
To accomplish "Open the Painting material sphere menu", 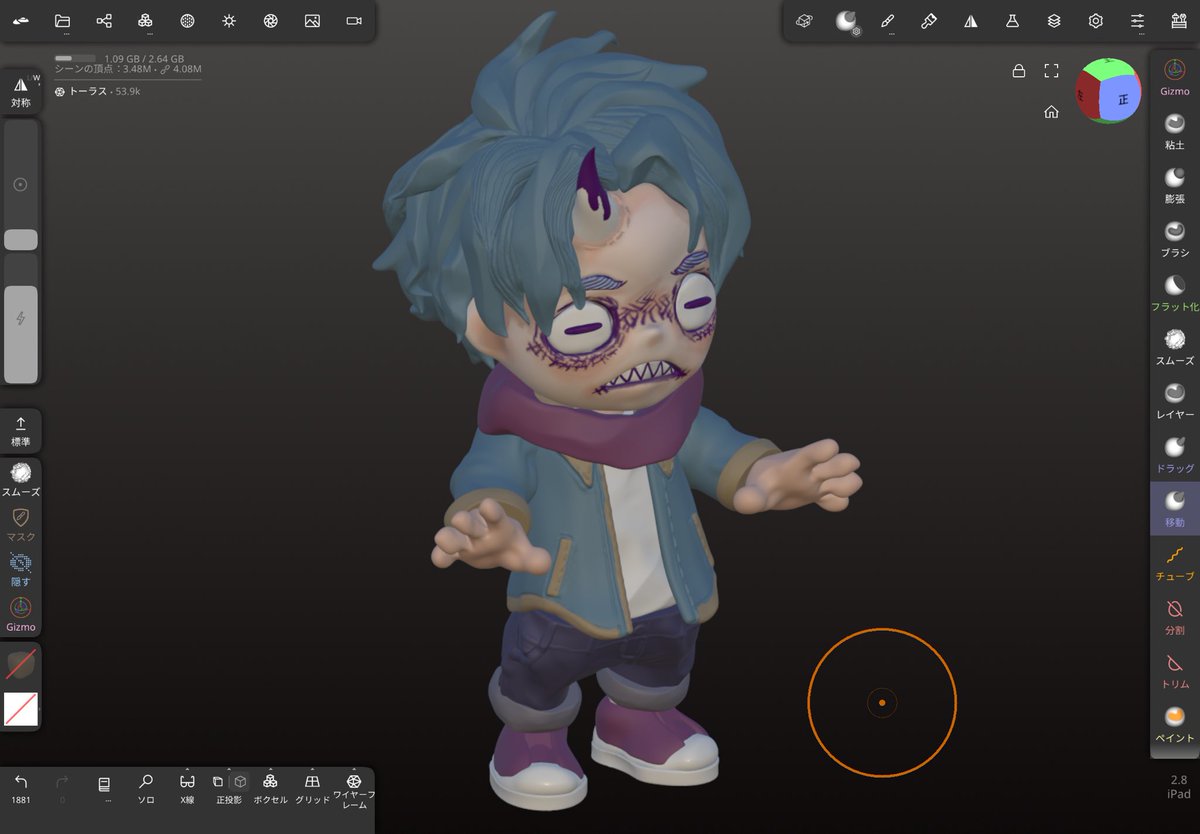I will click(847, 22).
